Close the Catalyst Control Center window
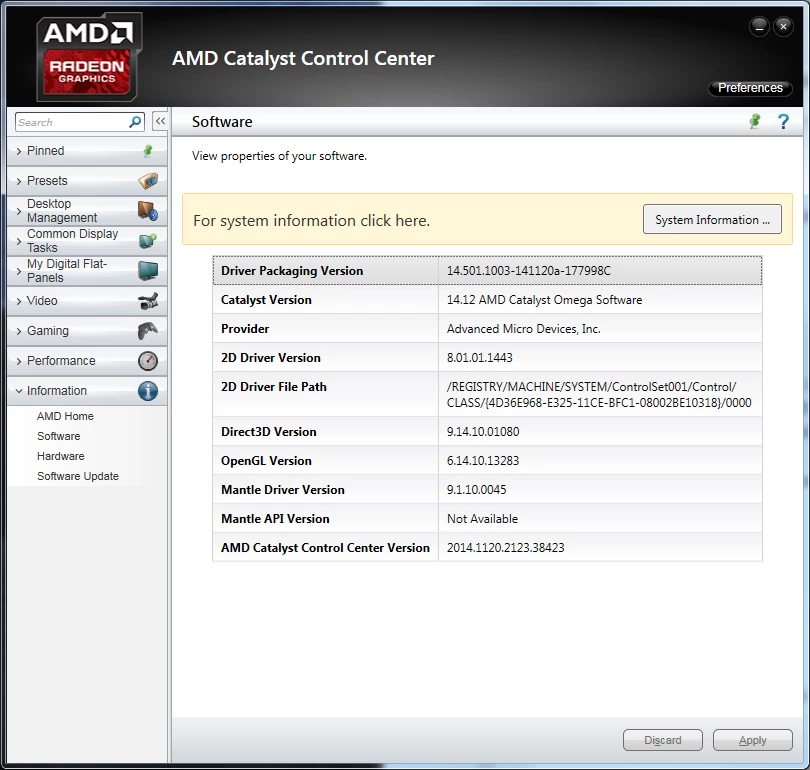Viewport: 810px width, 770px height. click(x=783, y=27)
